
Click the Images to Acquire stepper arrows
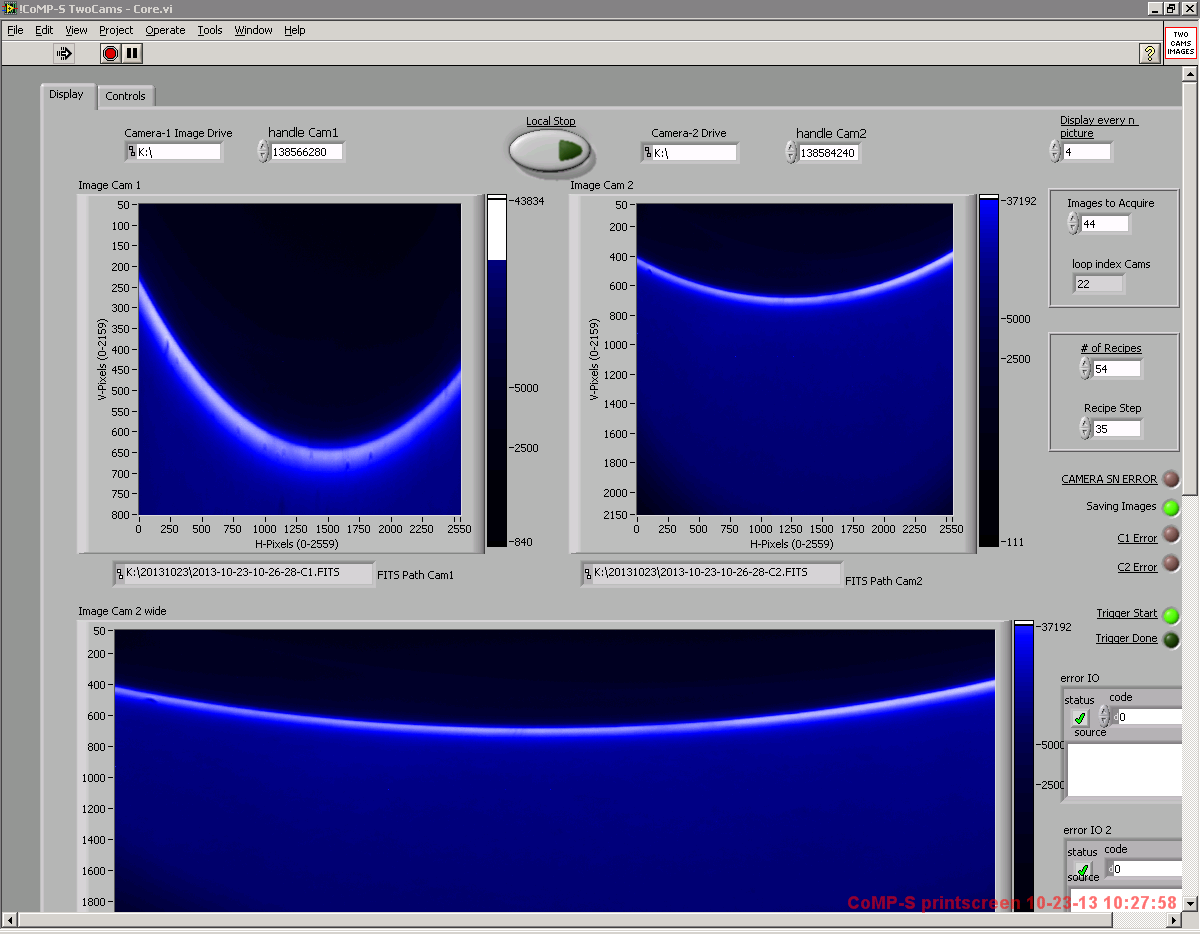pyautogui.click(x=1073, y=224)
